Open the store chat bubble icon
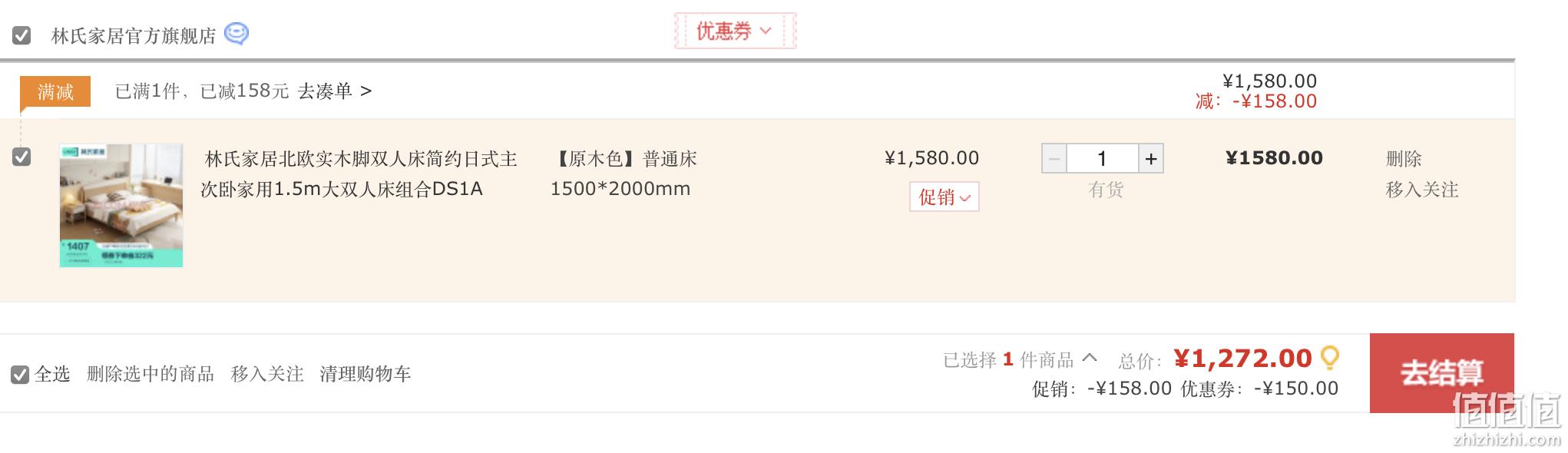Image resolution: width=1568 pixels, height=453 pixels. 237,34
